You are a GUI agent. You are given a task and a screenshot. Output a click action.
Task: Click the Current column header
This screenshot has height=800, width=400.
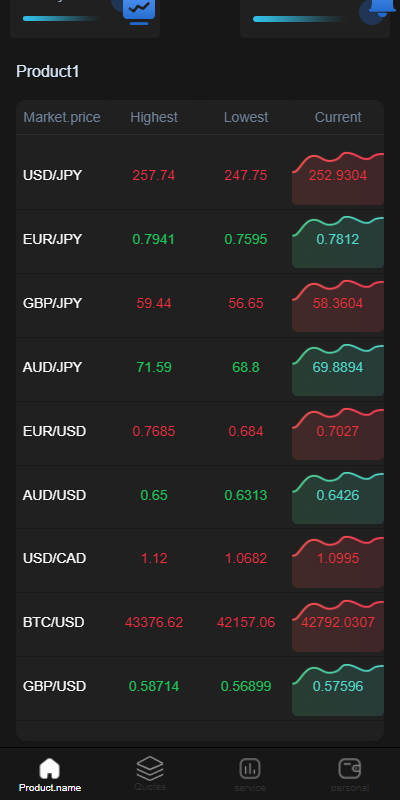coord(338,117)
